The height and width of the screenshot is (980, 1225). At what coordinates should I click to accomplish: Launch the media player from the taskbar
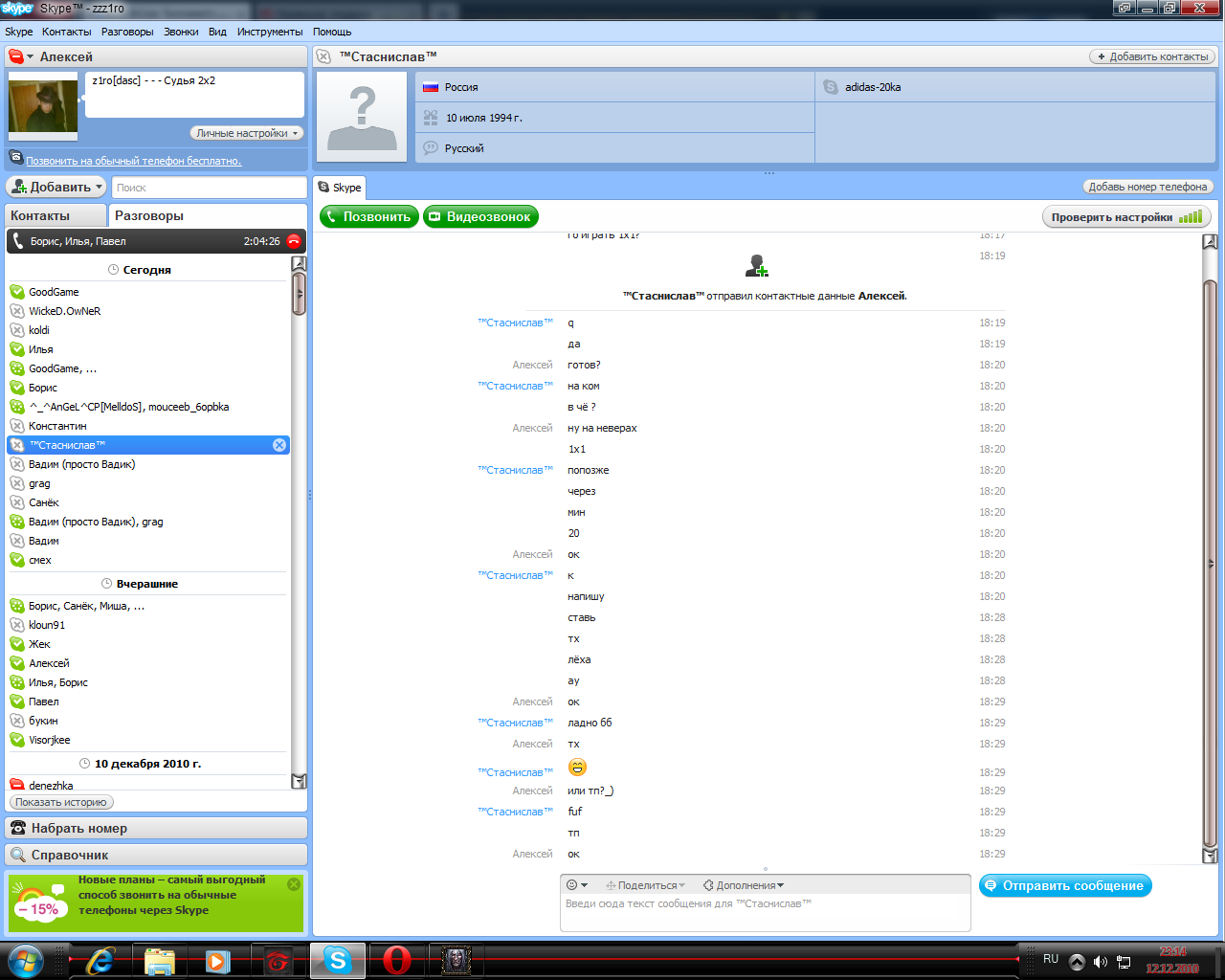click(x=218, y=960)
